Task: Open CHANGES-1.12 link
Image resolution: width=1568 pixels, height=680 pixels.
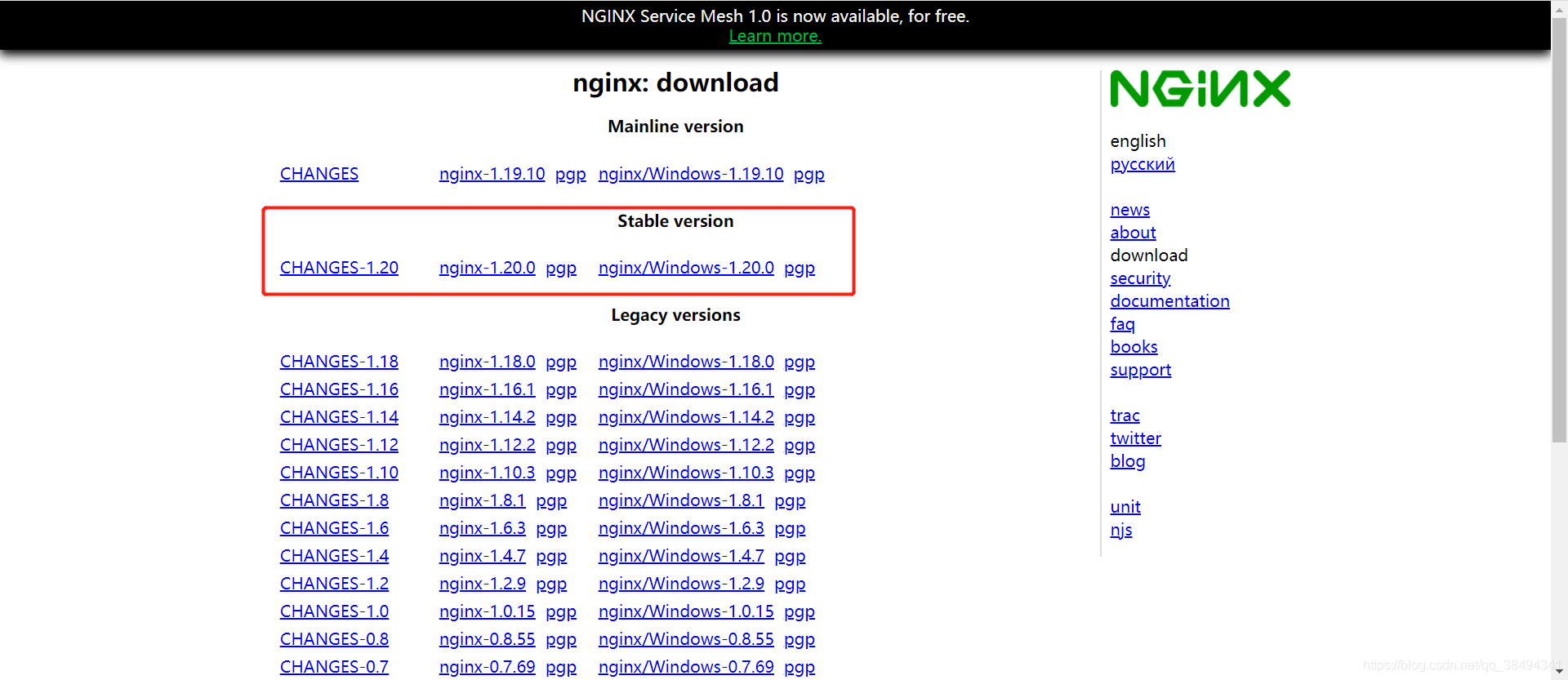Action: 339,445
